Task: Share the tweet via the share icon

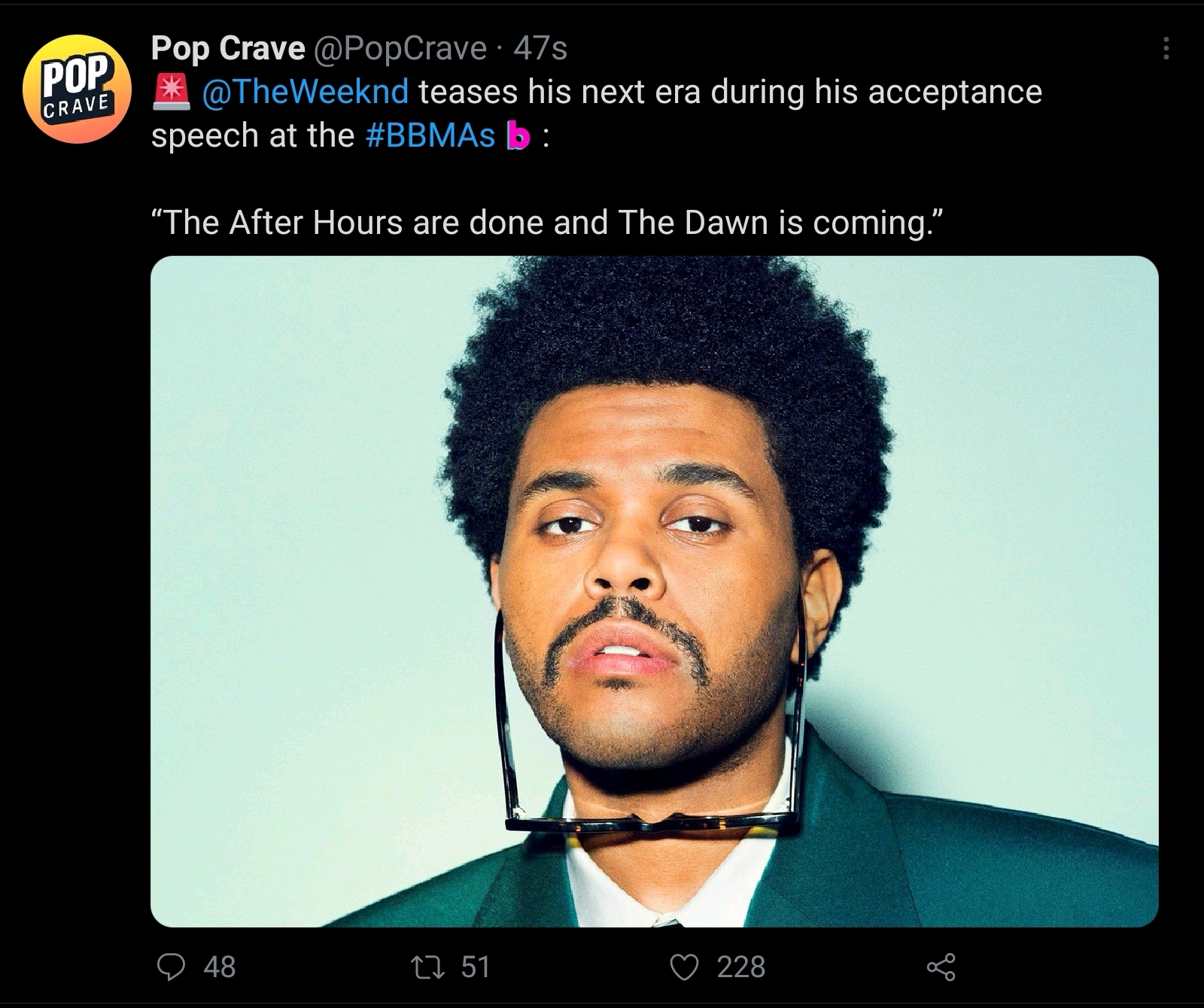Action: pos(941,967)
